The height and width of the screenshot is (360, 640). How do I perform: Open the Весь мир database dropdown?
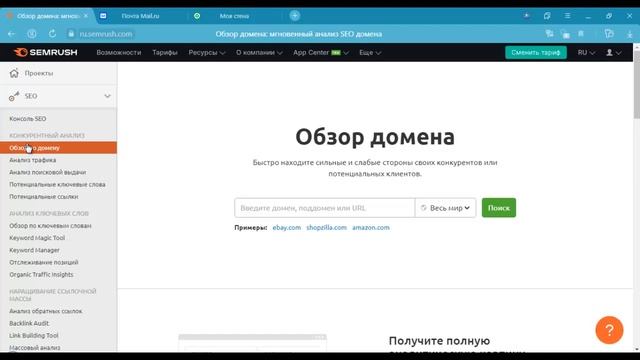click(445, 208)
